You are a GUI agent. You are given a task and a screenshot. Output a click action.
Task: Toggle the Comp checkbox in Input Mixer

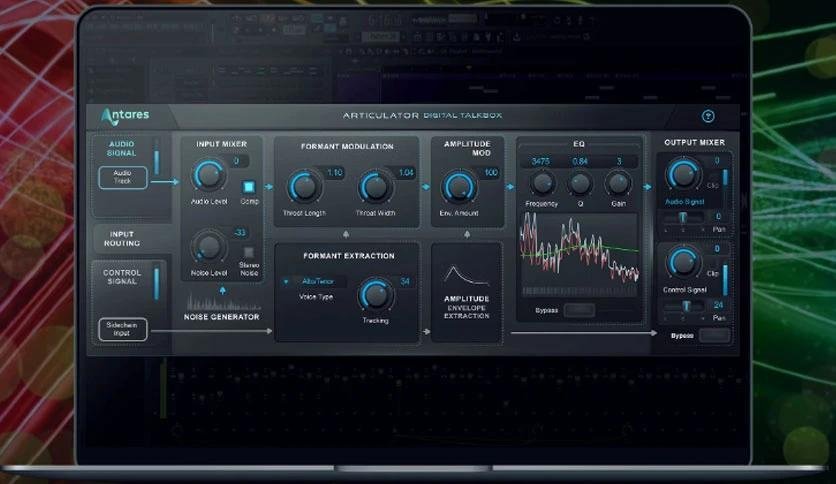[x=249, y=186]
